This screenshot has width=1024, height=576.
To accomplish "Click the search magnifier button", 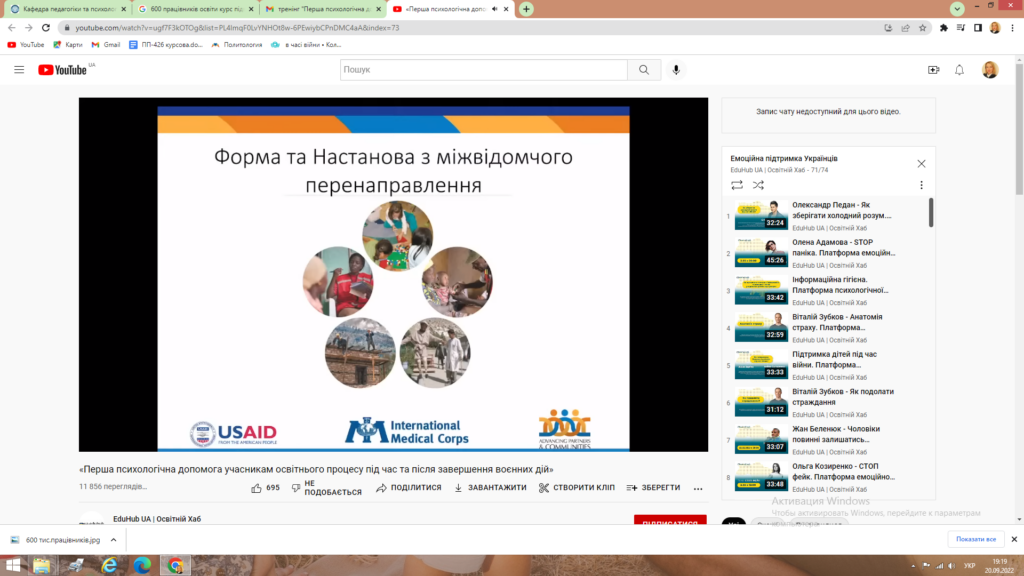I will tap(643, 70).
